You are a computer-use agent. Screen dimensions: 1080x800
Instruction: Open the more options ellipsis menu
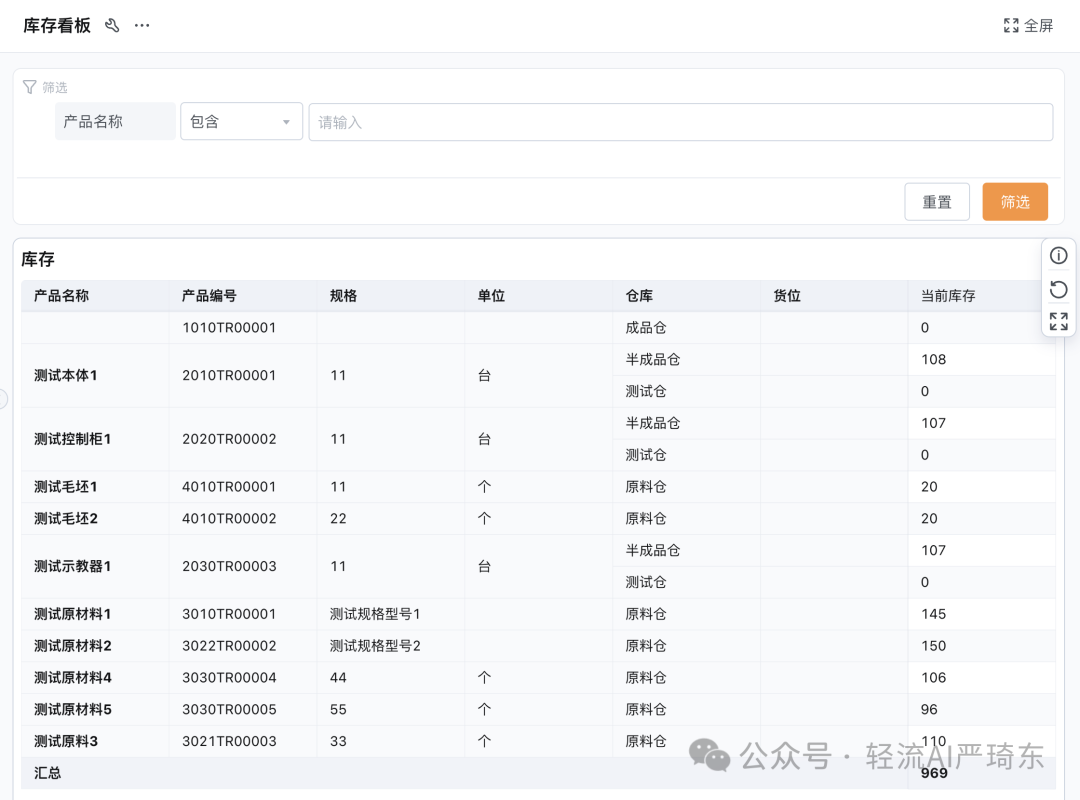point(141,25)
